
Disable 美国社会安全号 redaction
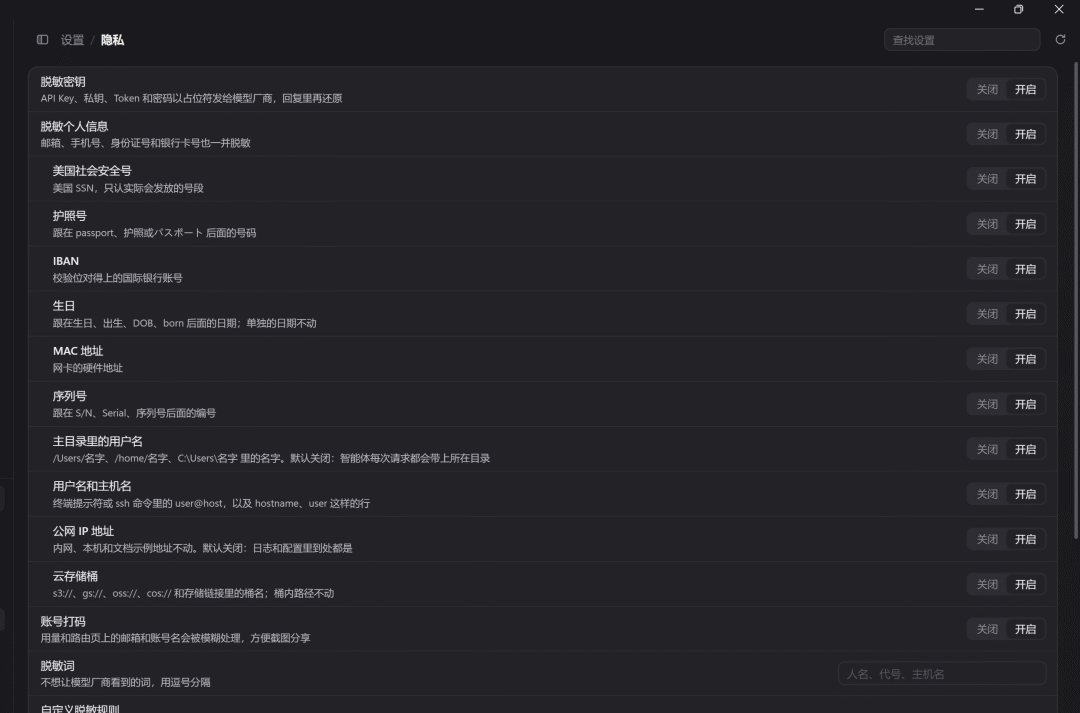pos(987,179)
